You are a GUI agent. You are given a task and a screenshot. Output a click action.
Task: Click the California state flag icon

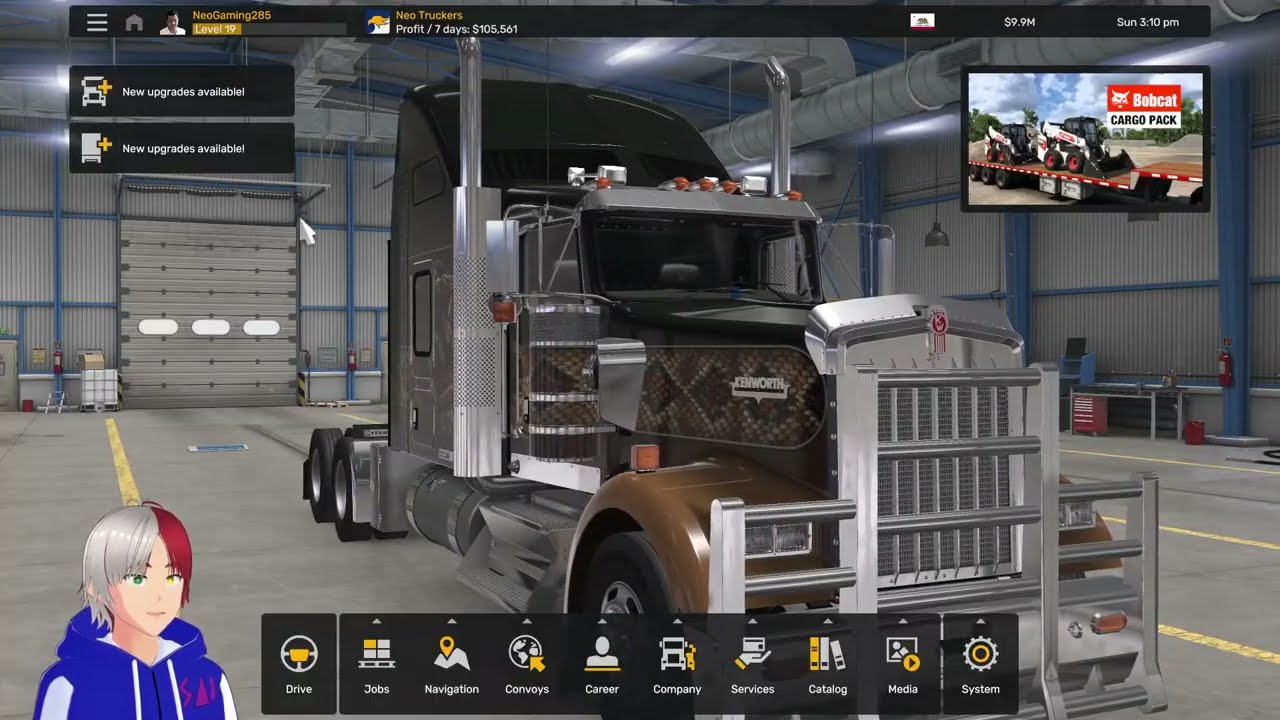922,21
